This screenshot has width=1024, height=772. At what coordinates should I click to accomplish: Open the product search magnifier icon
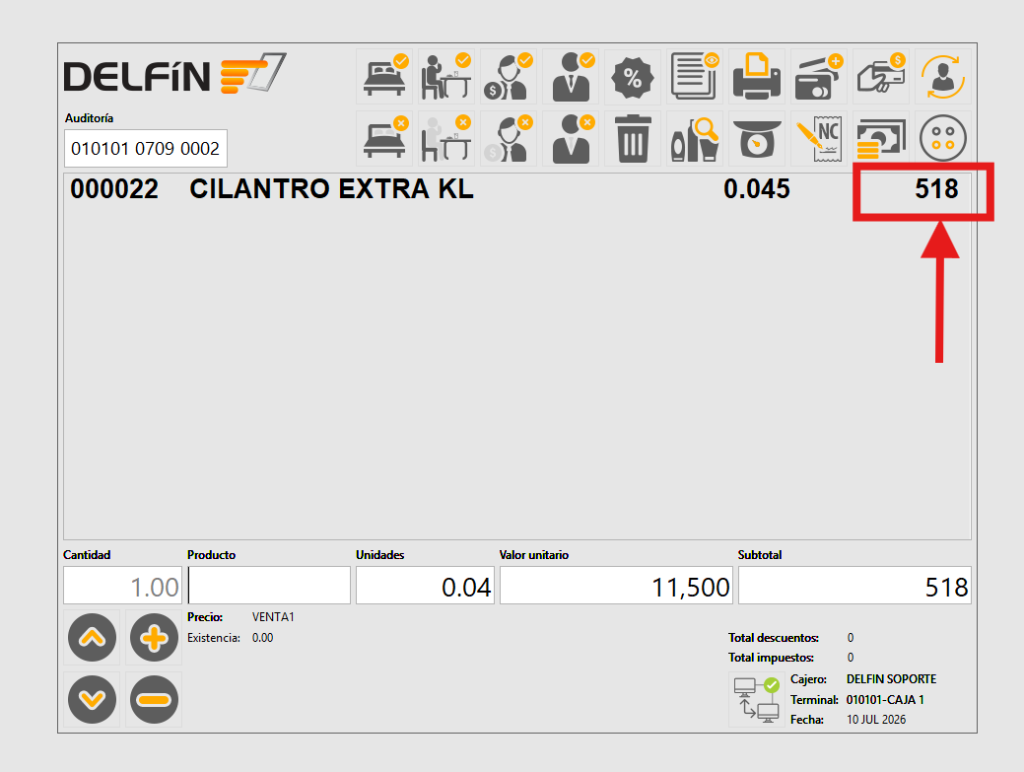695,138
